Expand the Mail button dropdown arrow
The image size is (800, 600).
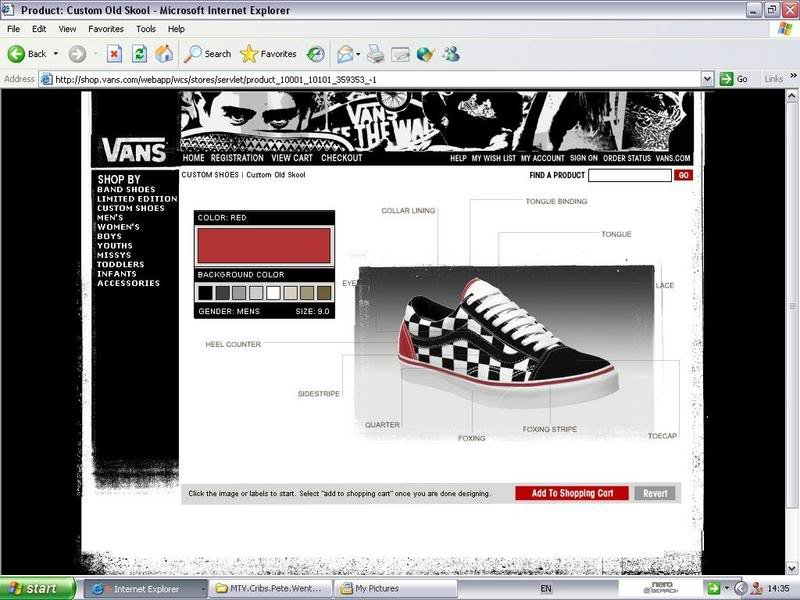[x=358, y=54]
